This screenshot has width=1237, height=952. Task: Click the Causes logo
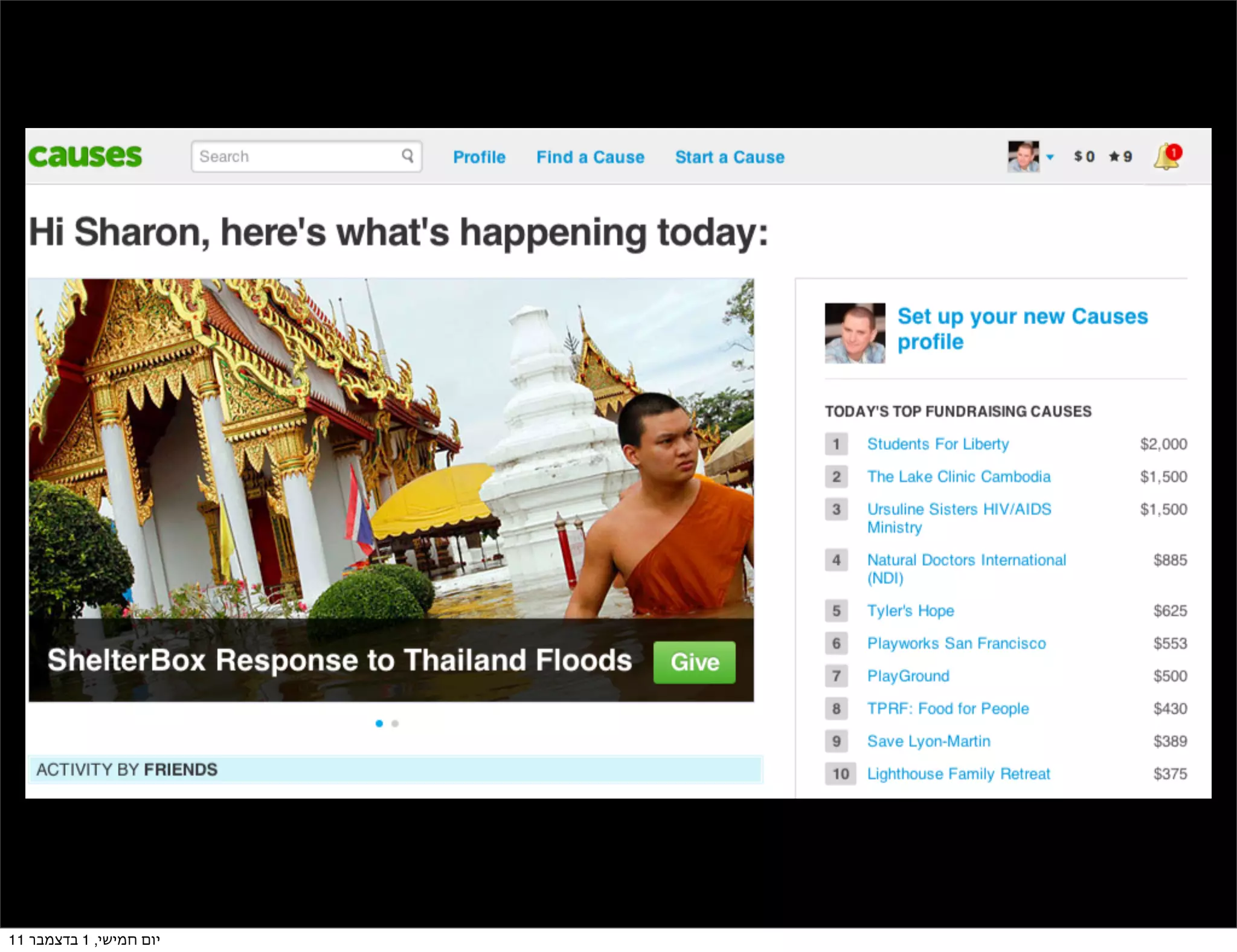tap(85, 156)
